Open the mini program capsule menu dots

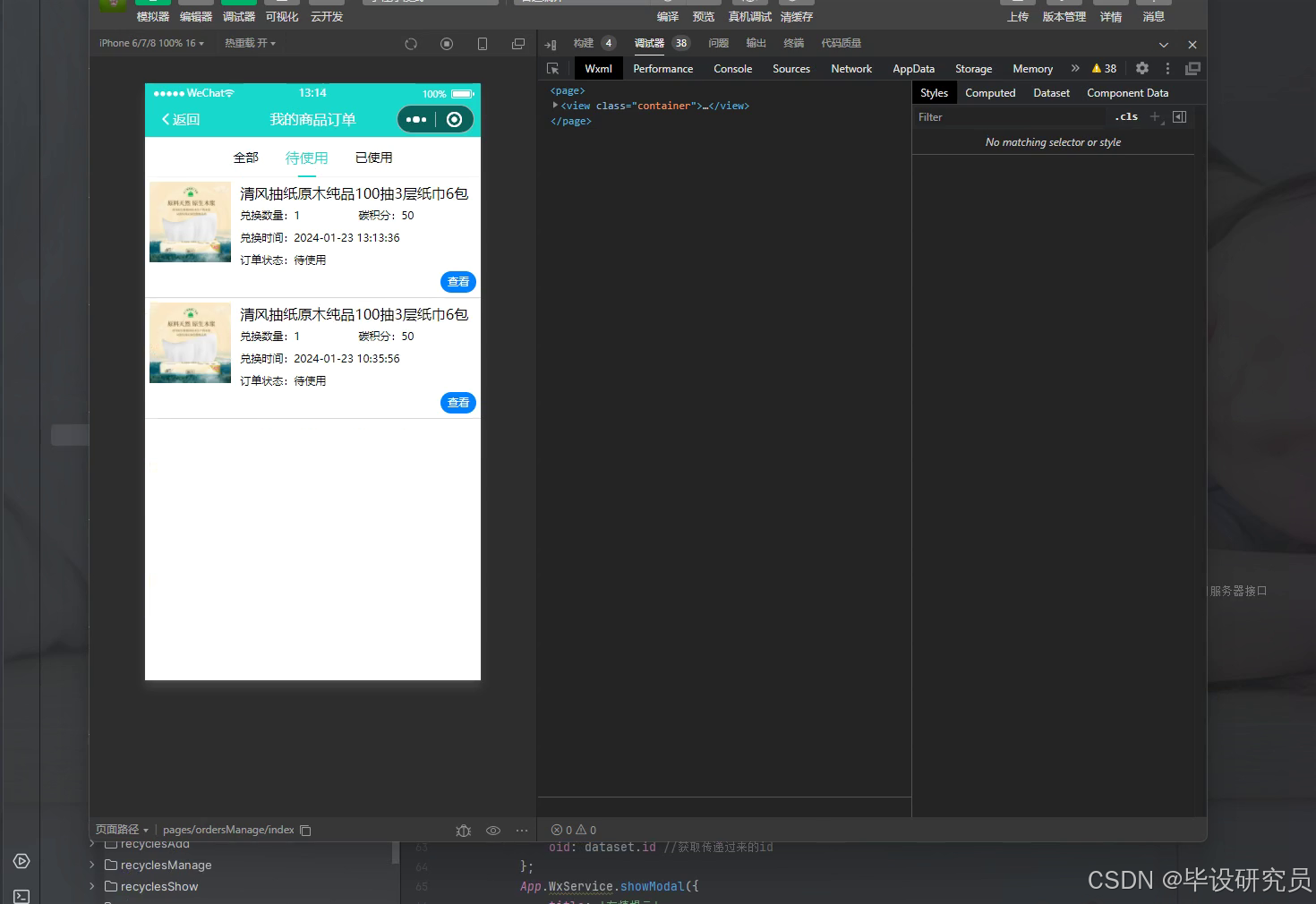(416, 119)
